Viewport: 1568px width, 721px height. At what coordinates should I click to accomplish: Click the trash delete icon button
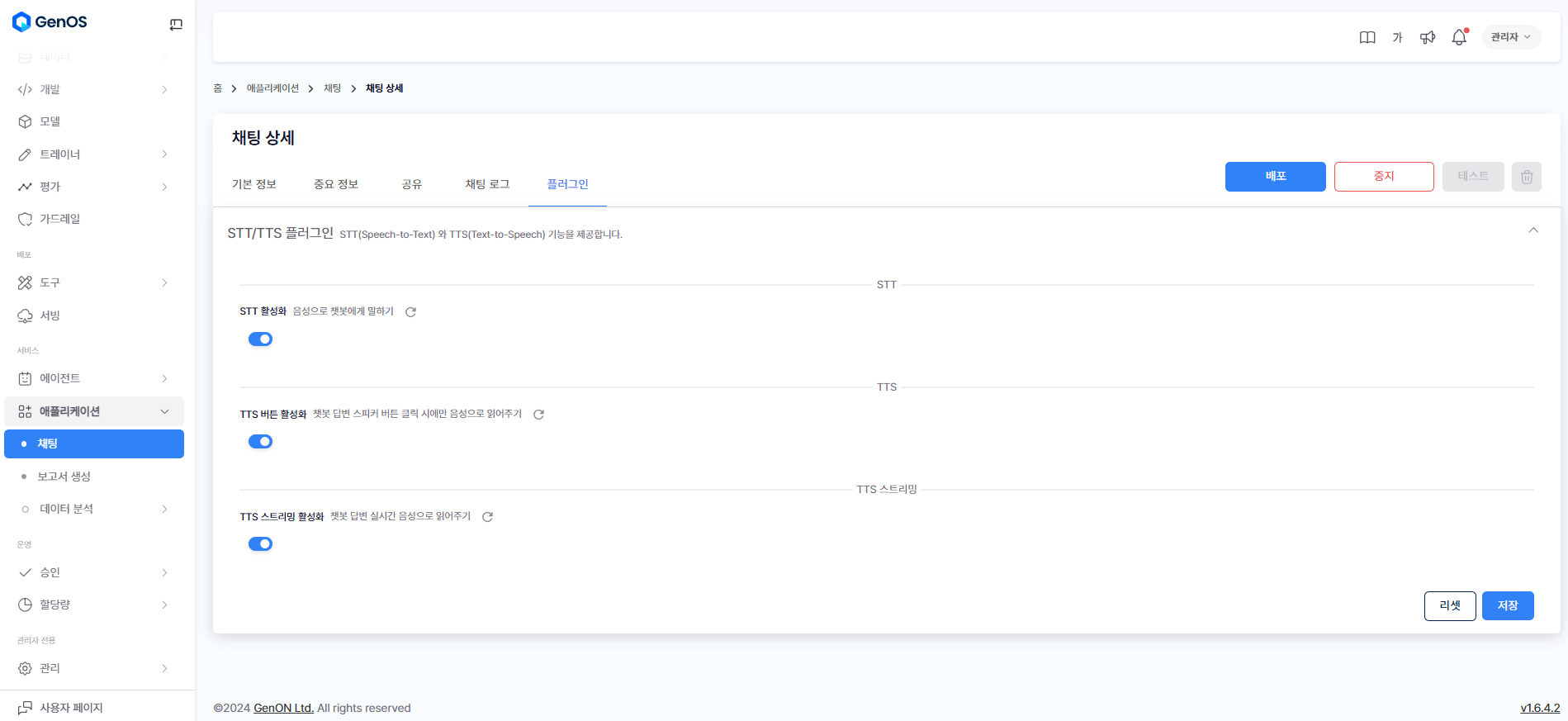[x=1526, y=177]
